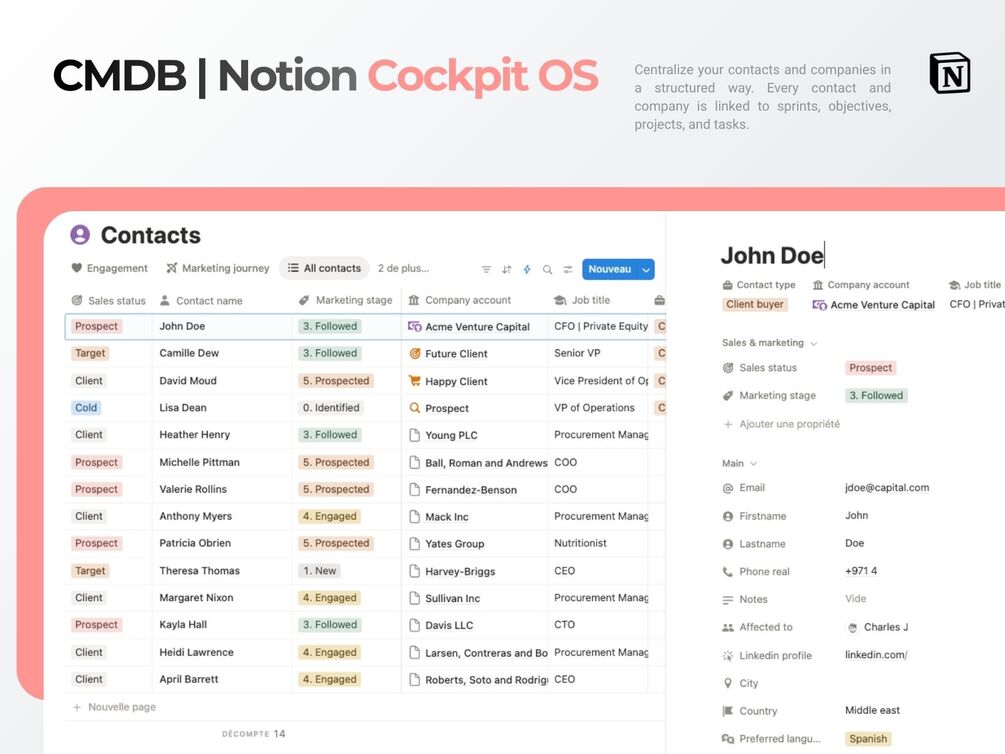Click Nouvelle page to add row
The width and height of the screenshot is (1005, 754).
(114, 707)
